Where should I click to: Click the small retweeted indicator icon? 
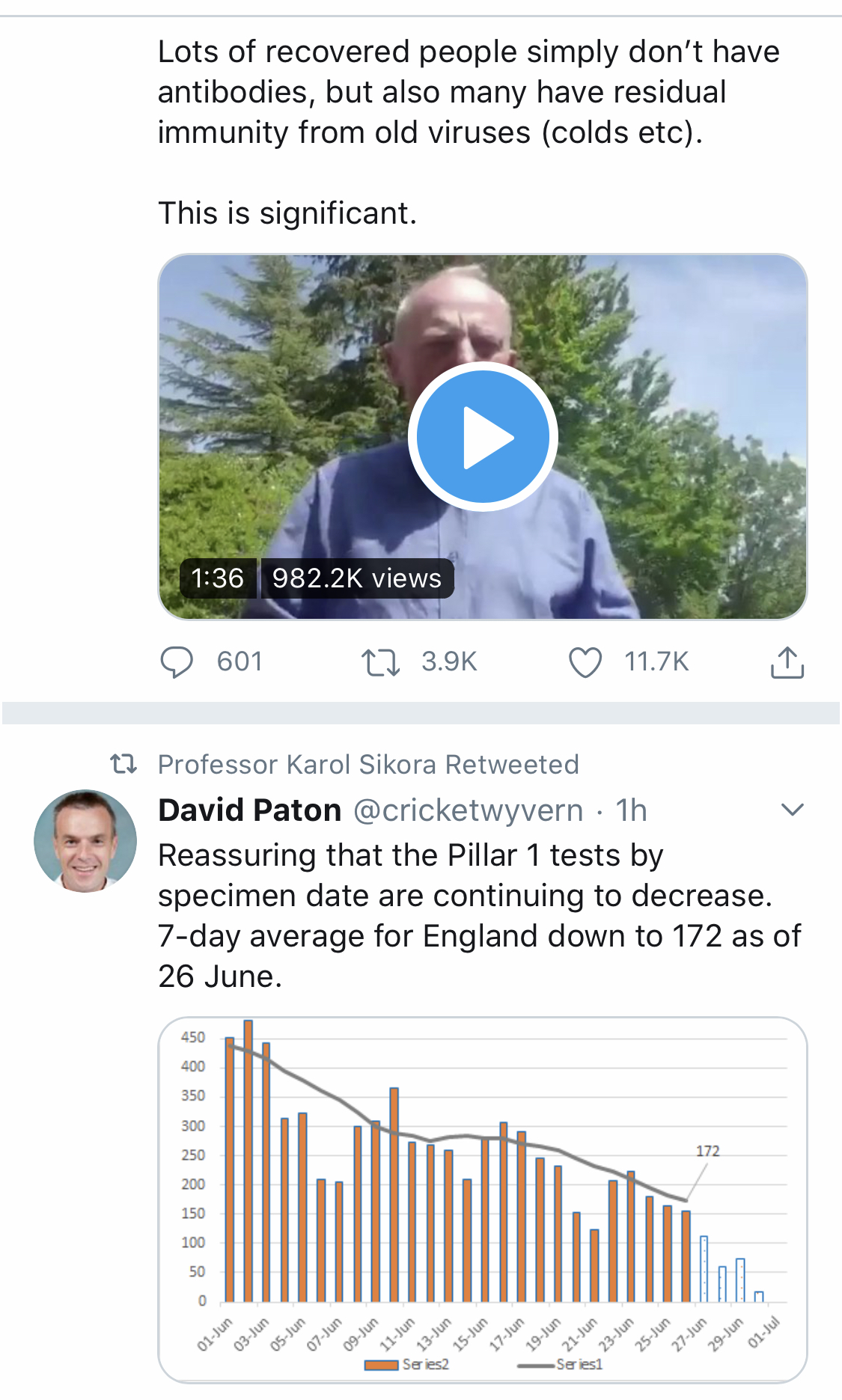click(x=123, y=764)
